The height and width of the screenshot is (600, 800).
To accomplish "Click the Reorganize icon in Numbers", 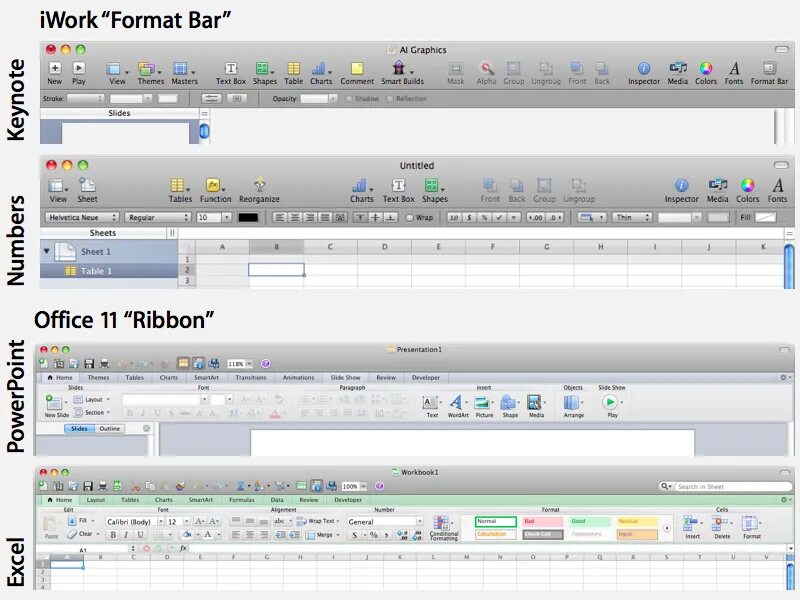I will [259, 184].
